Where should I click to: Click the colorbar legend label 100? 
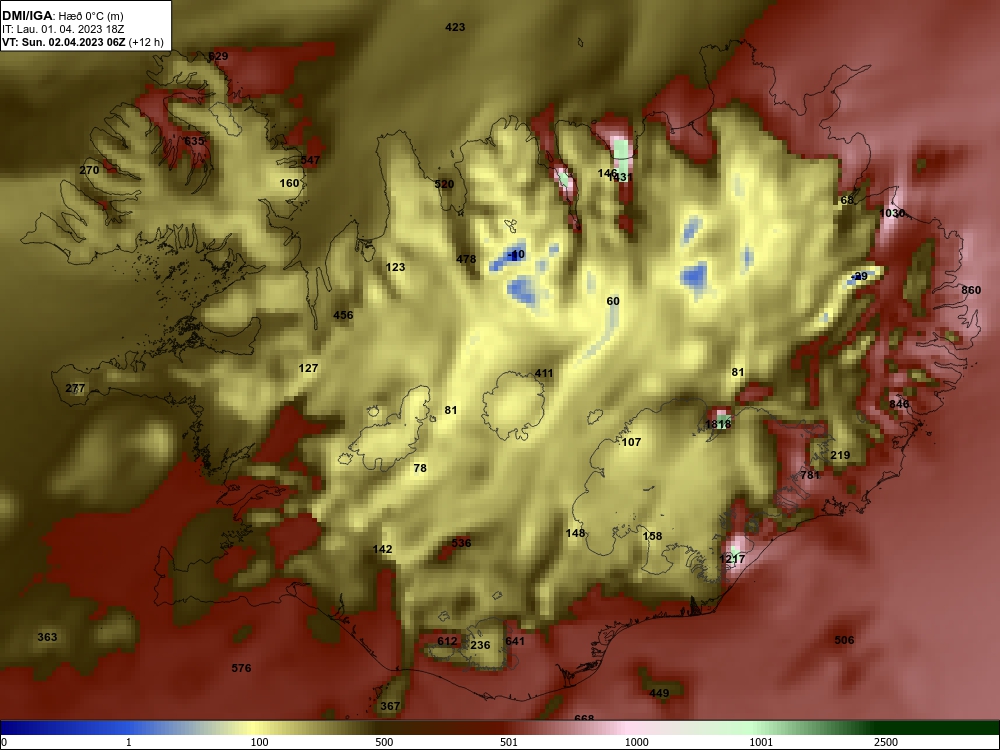(260, 742)
